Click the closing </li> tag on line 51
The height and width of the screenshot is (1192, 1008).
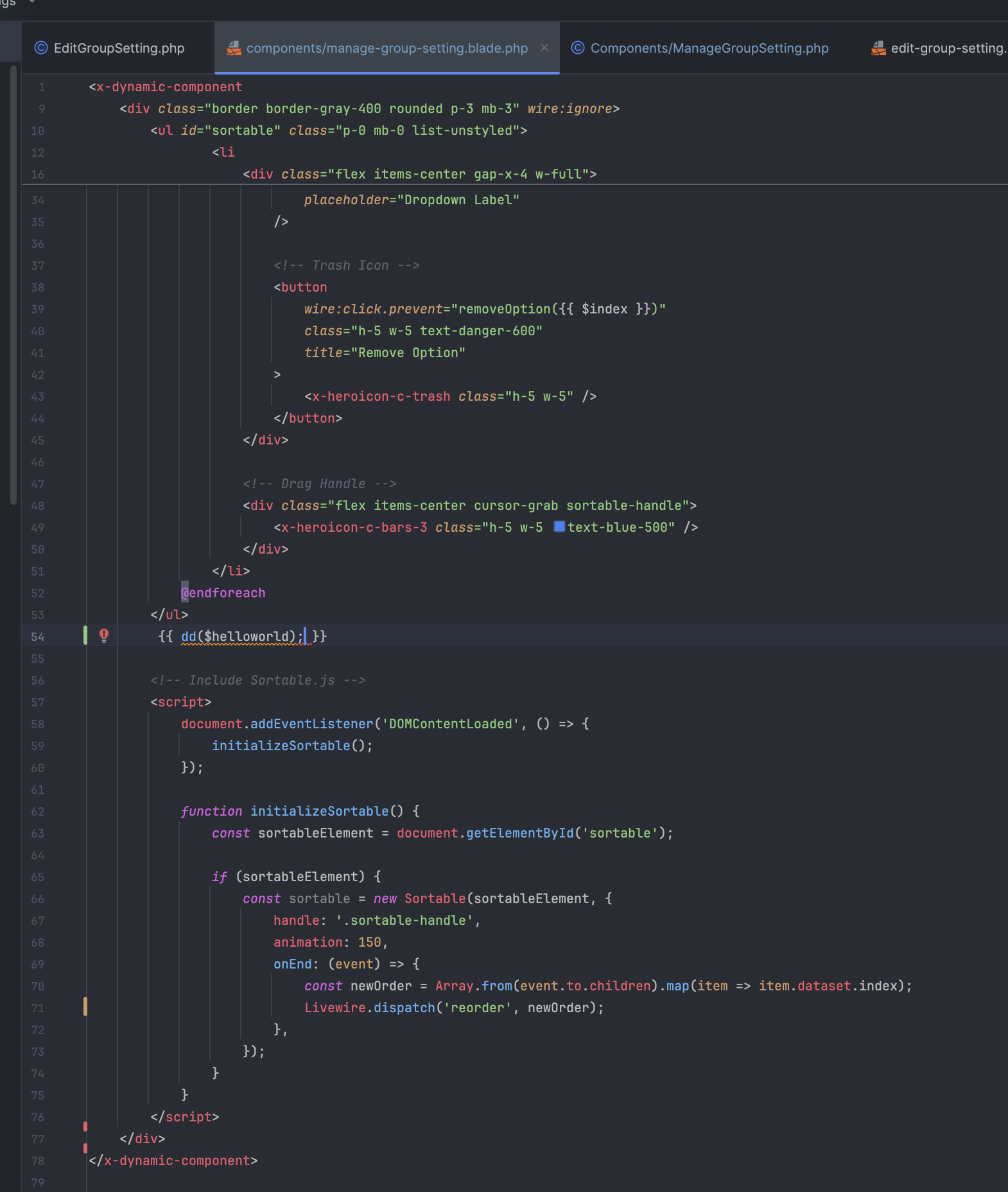click(x=231, y=571)
